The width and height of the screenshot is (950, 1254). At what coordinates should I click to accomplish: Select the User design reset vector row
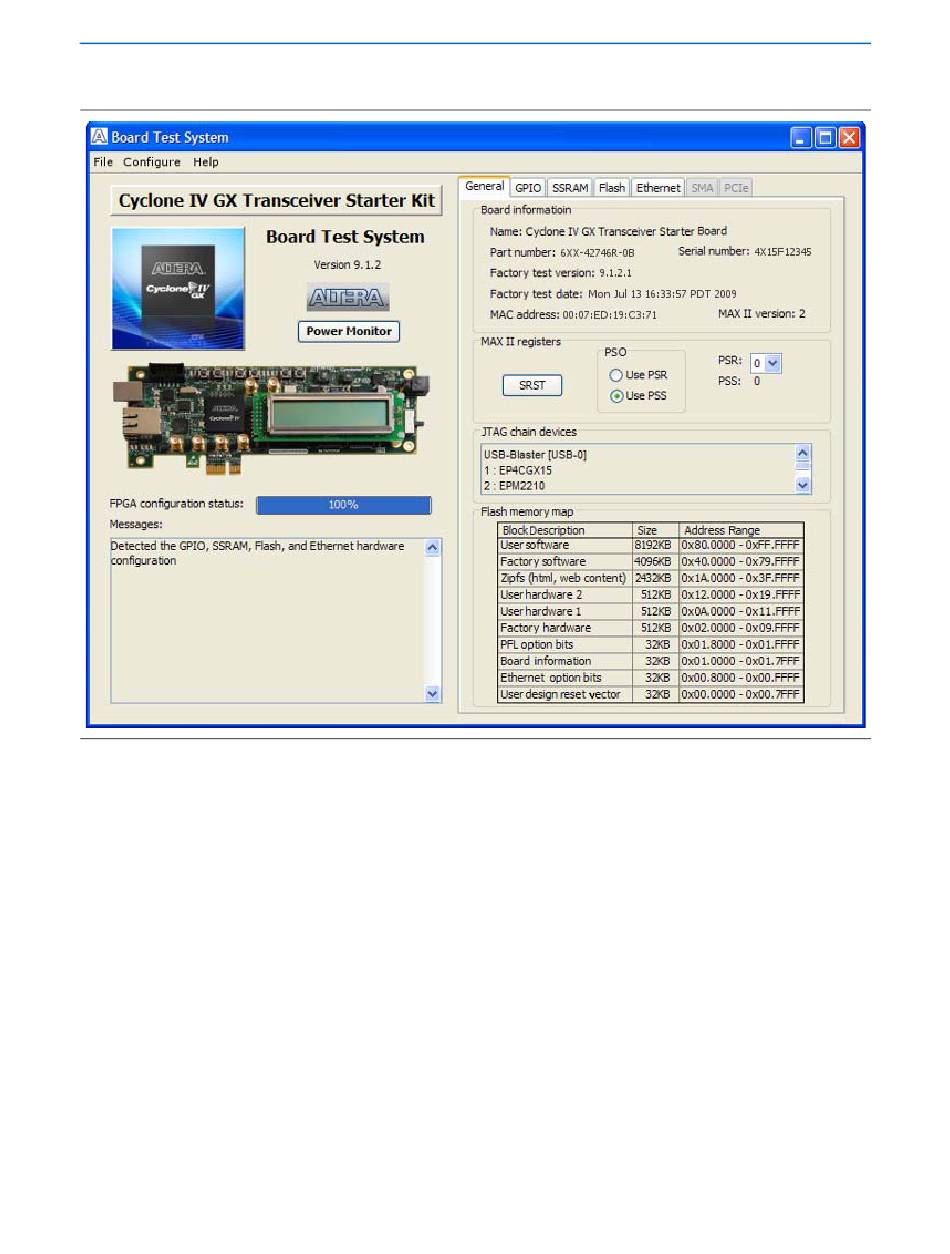coord(650,694)
